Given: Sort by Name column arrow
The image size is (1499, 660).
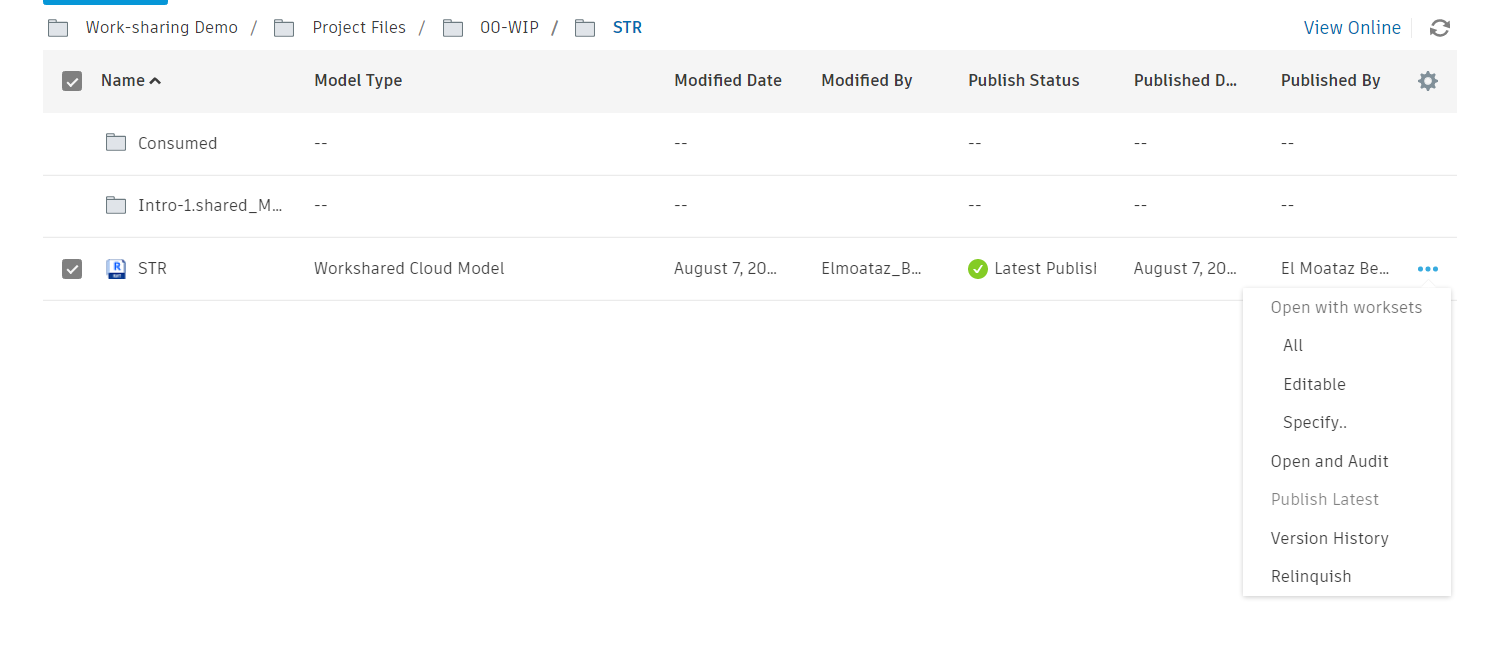Looking at the screenshot, I should [155, 81].
